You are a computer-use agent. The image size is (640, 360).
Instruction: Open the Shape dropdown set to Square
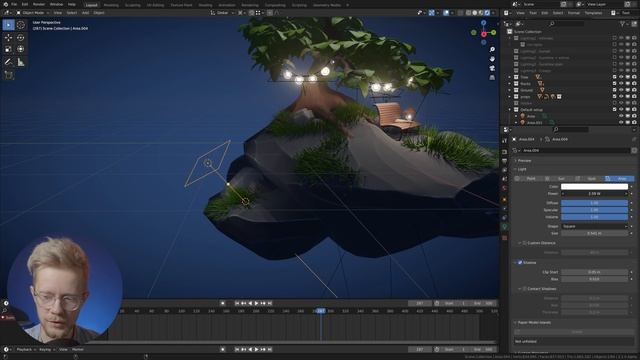[594, 226]
